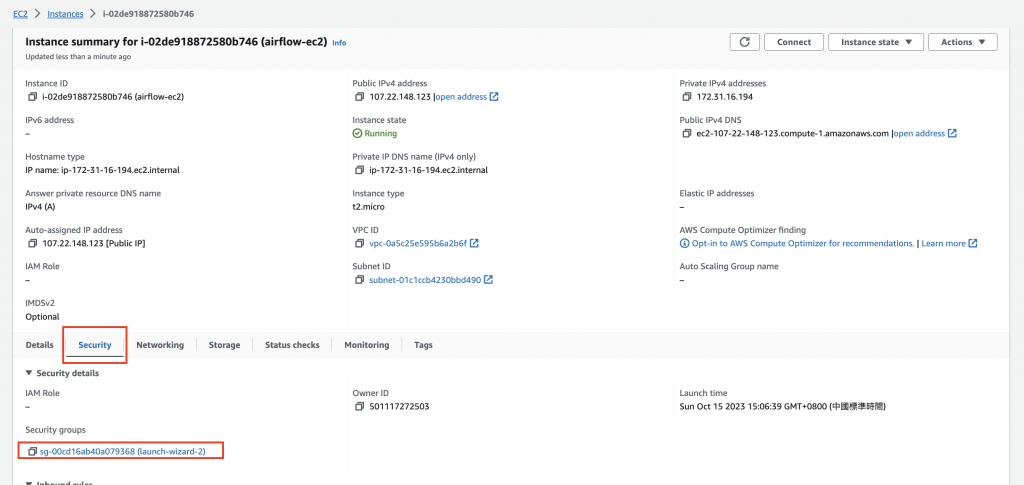The height and width of the screenshot is (485, 1024).
Task: Copy the Private IP DNS name
Action: pyautogui.click(x=360, y=170)
